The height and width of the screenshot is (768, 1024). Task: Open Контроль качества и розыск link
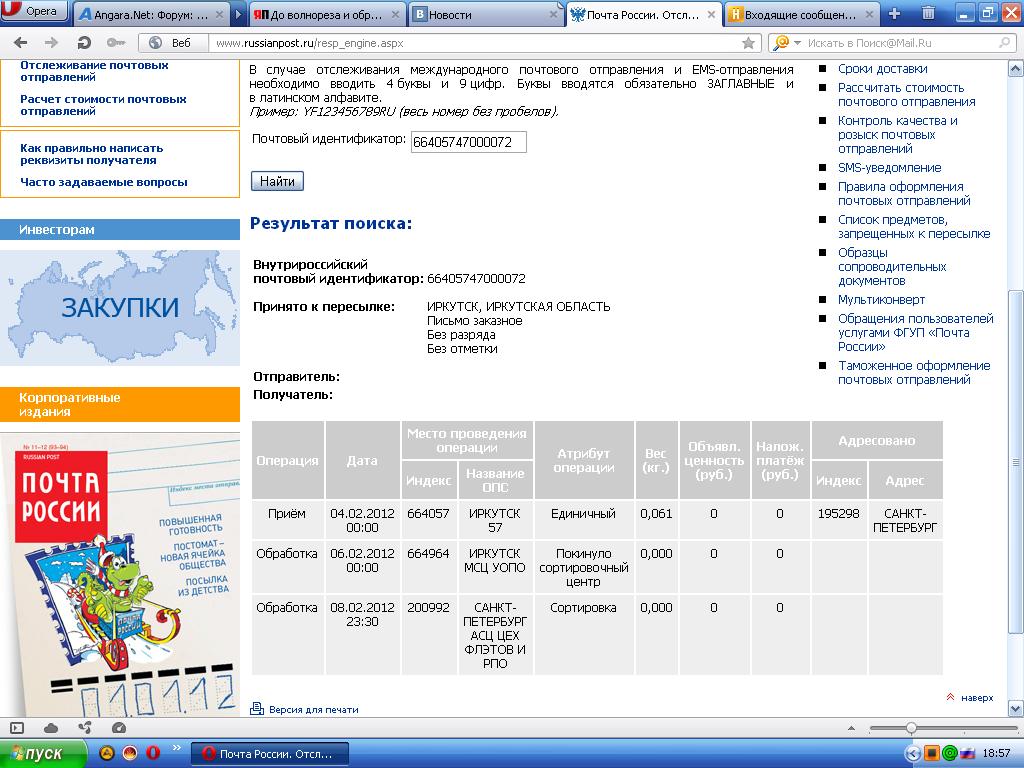click(x=897, y=135)
